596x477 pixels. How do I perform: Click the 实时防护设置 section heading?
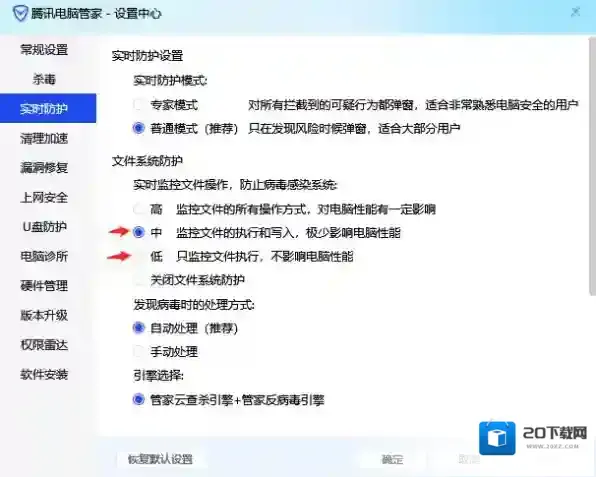147,56
